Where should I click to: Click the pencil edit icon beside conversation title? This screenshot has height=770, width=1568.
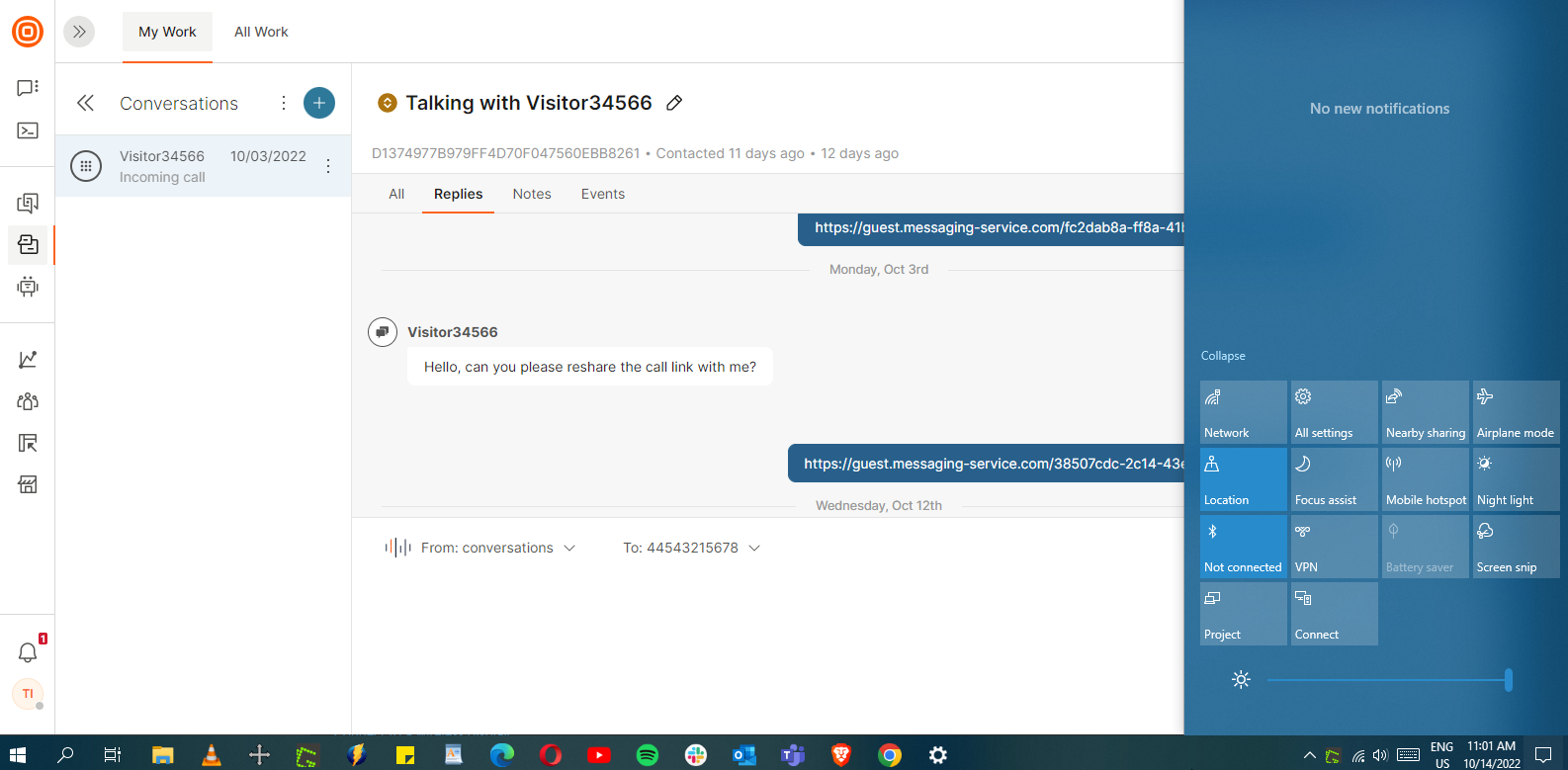coord(674,103)
